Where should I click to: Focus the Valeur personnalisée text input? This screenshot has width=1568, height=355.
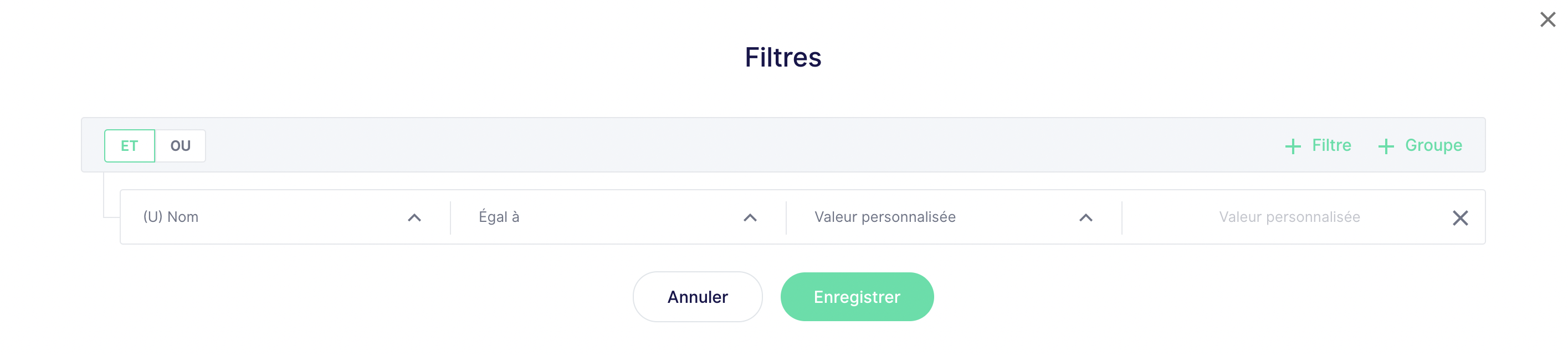(x=1289, y=217)
